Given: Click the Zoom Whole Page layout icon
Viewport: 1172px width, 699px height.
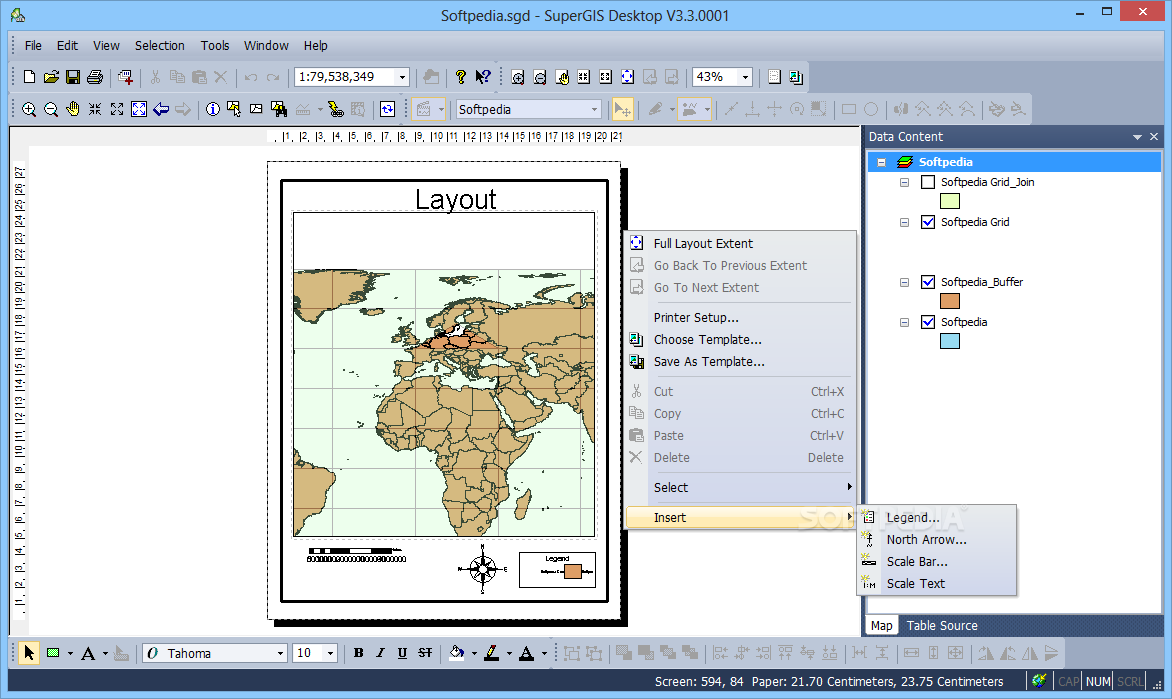Looking at the screenshot, I should click(x=628, y=77).
